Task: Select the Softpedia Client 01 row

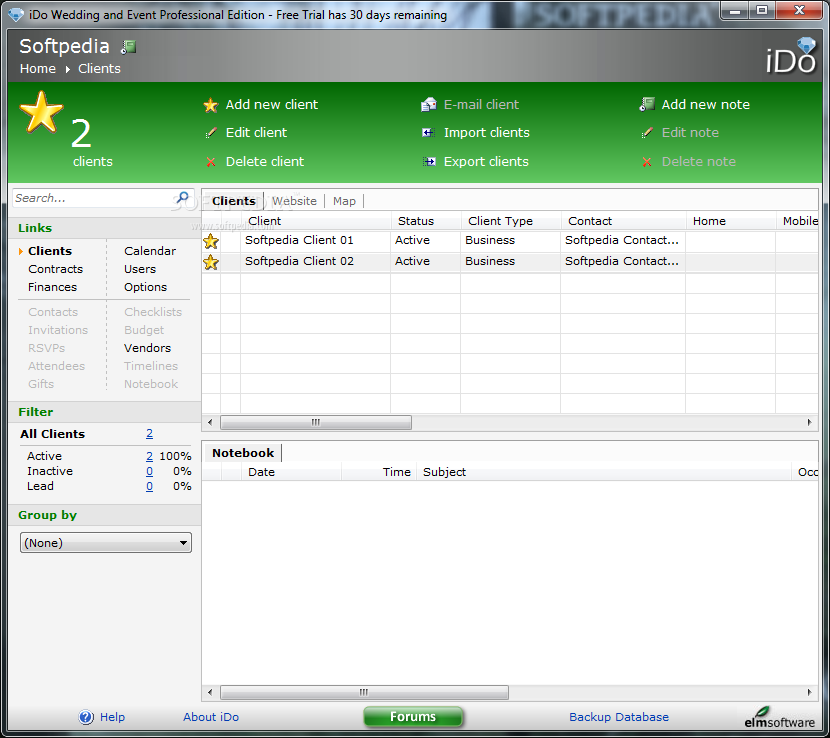Action: (510, 241)
